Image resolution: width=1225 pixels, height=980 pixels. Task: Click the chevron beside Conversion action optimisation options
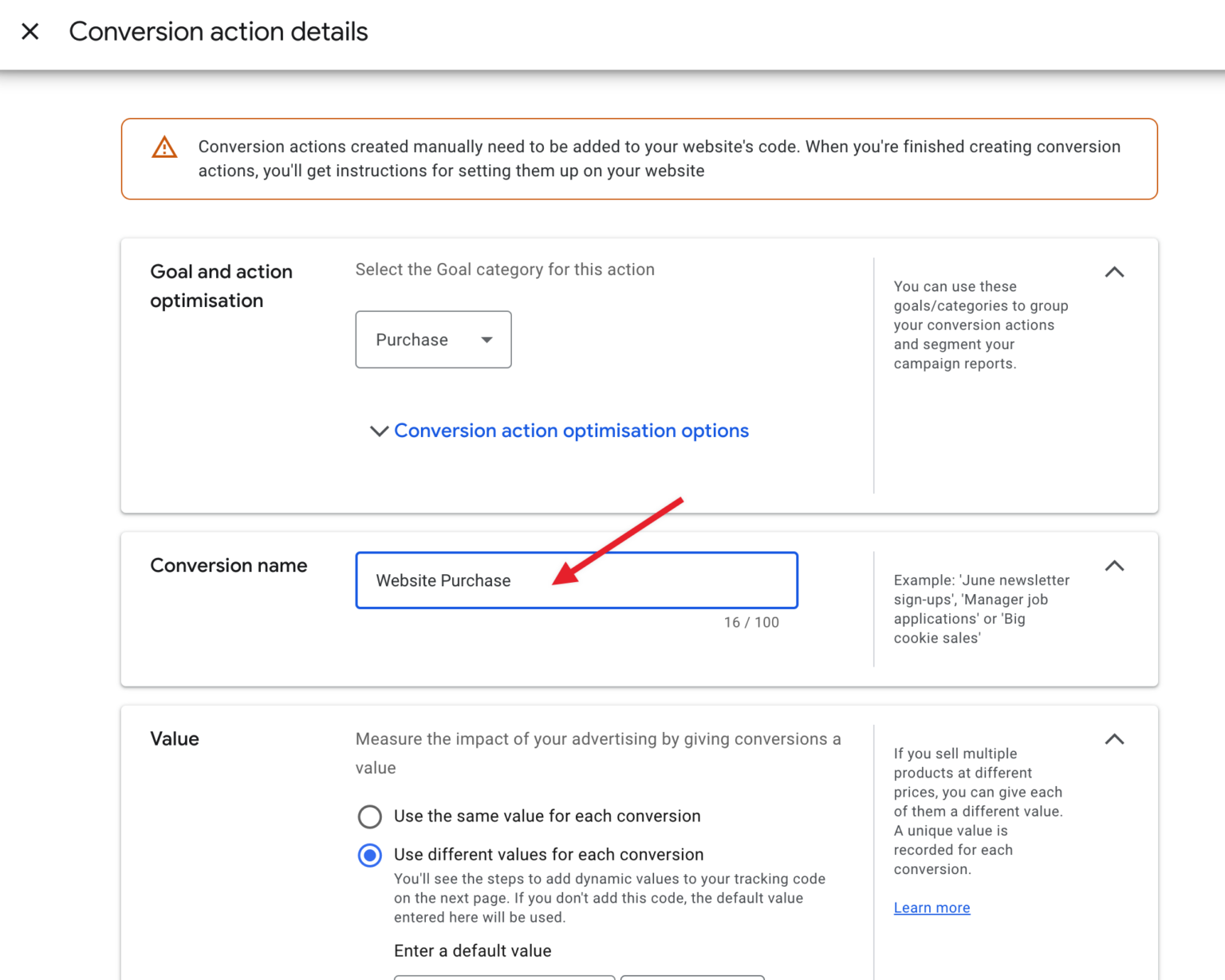[380, 431]
